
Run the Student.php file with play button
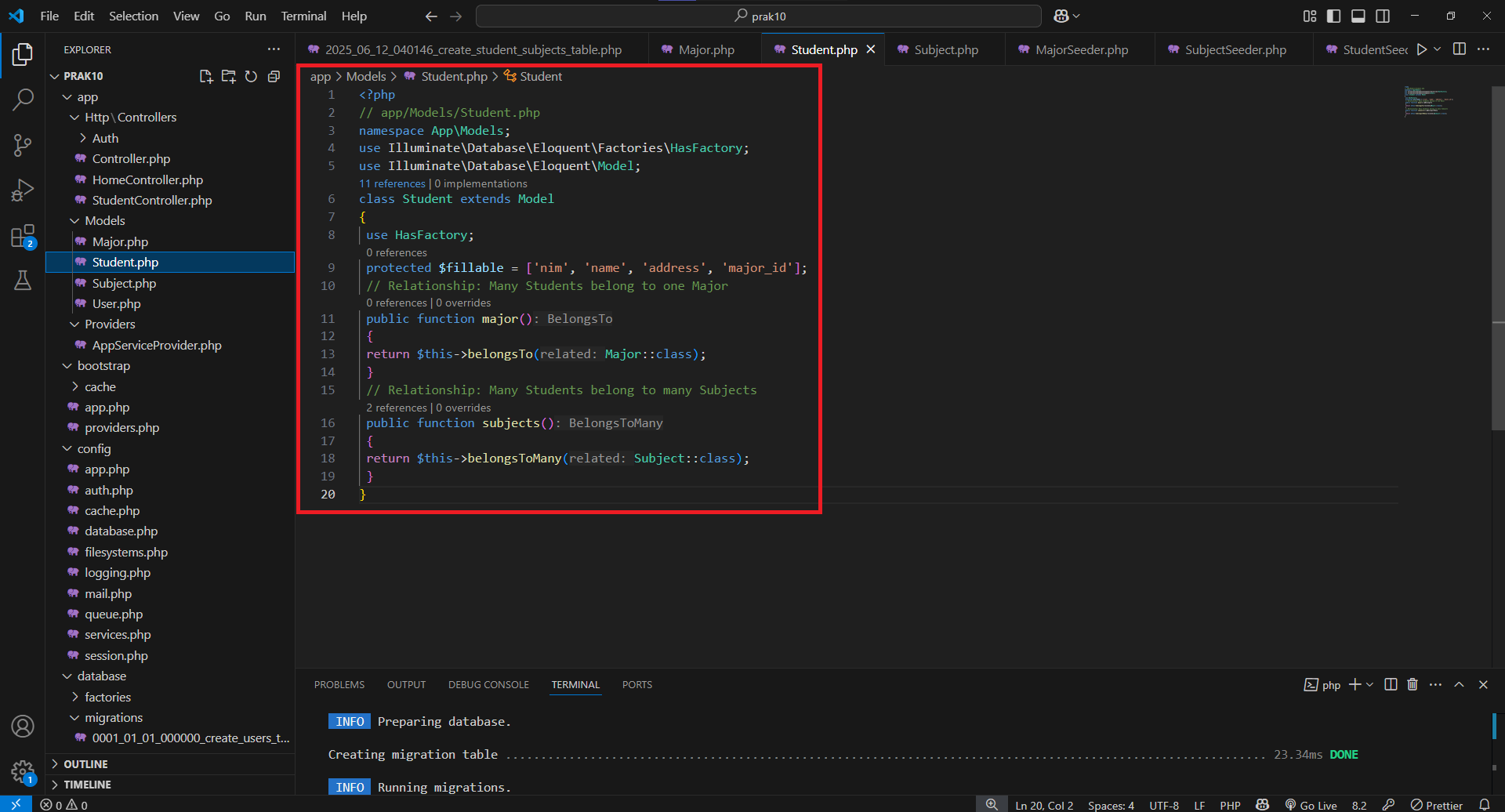click(x=1422, y=49)
